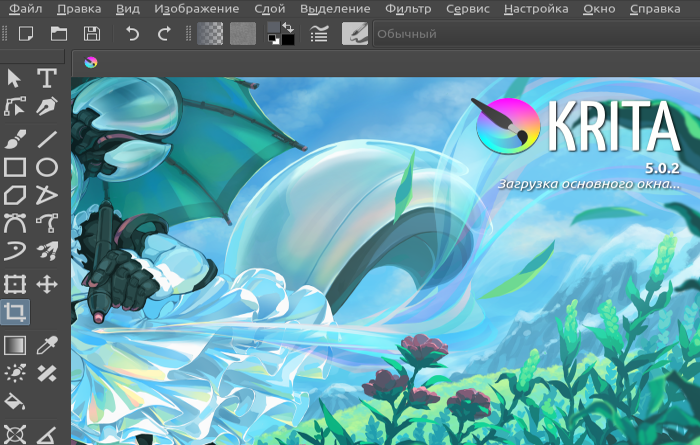Open the Выделение menu
The image size is (700, 445).
[x=335, y=9]
